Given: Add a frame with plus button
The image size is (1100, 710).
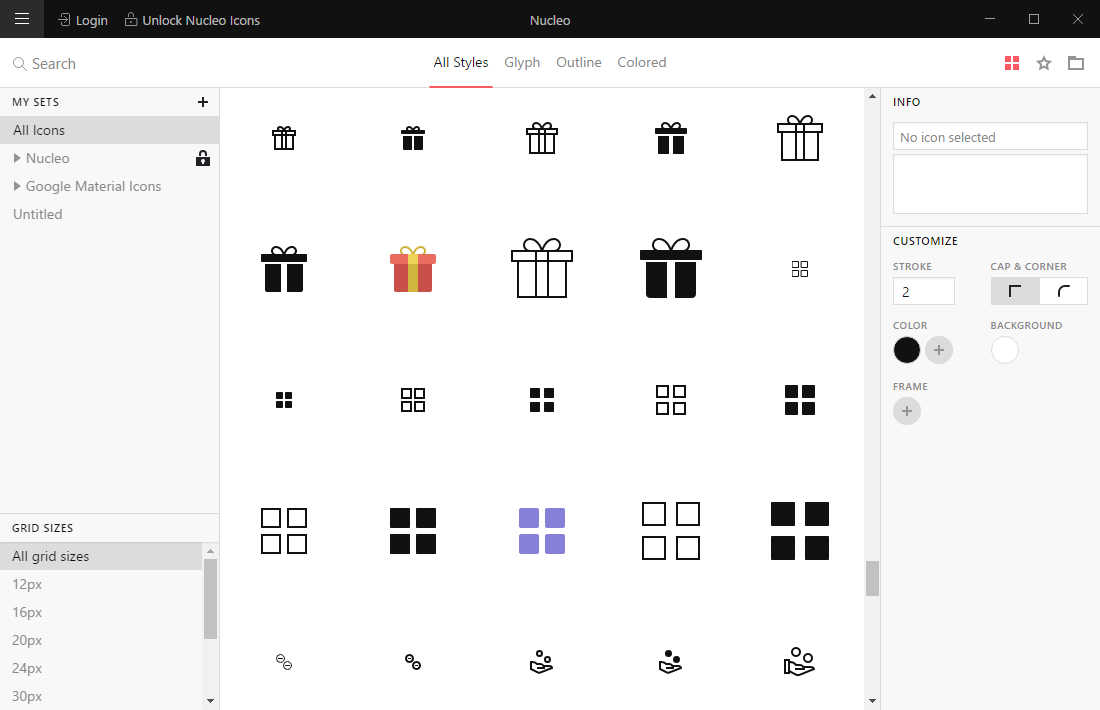Looking at the screenshot, I should (x=907, y=411).
